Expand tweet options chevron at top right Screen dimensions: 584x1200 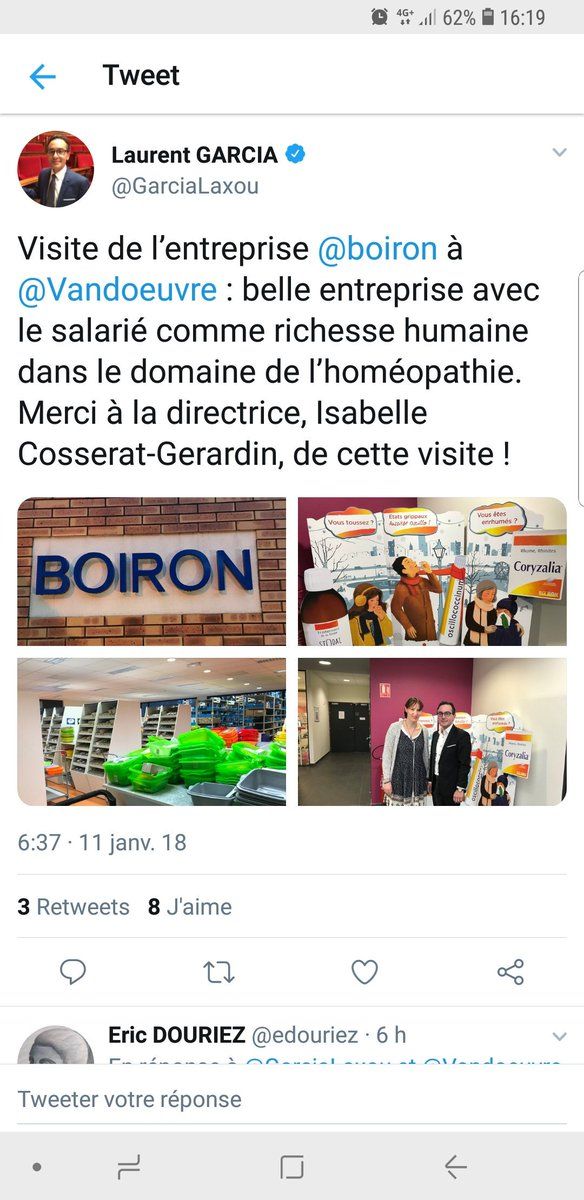click(560, 153)
